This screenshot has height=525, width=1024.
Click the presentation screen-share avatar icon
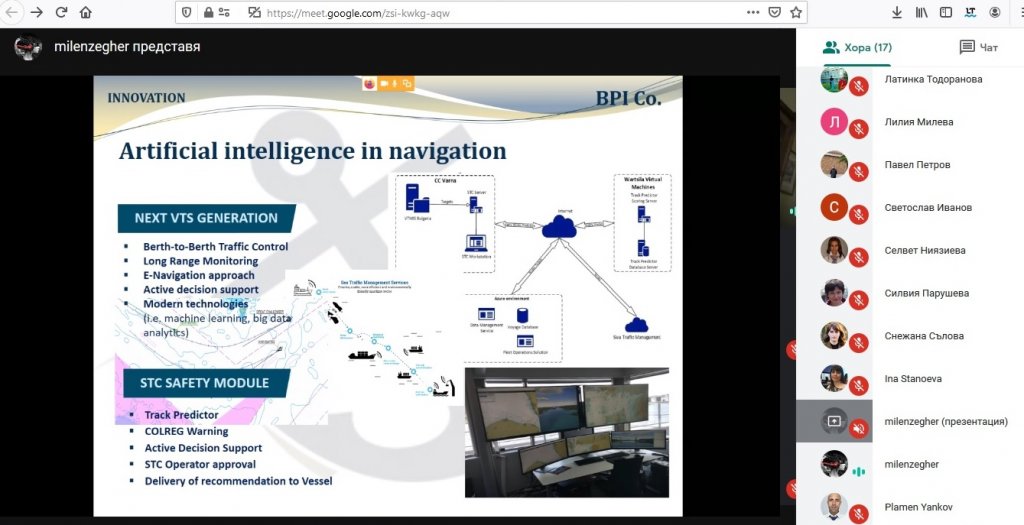834,421
